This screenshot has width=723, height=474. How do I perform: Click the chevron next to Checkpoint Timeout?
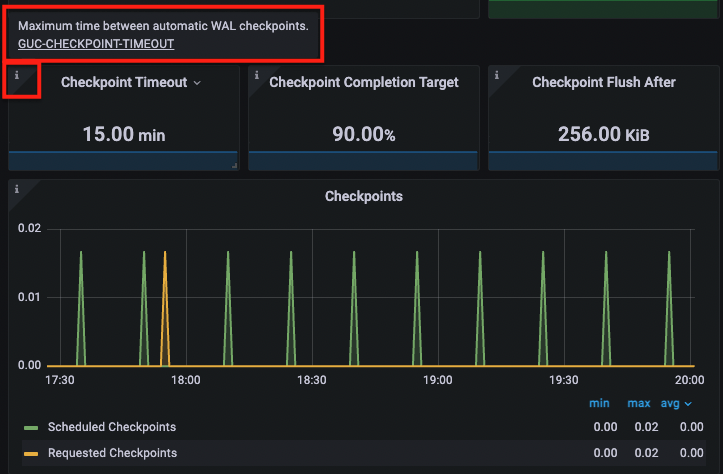(x=197, y=83)
